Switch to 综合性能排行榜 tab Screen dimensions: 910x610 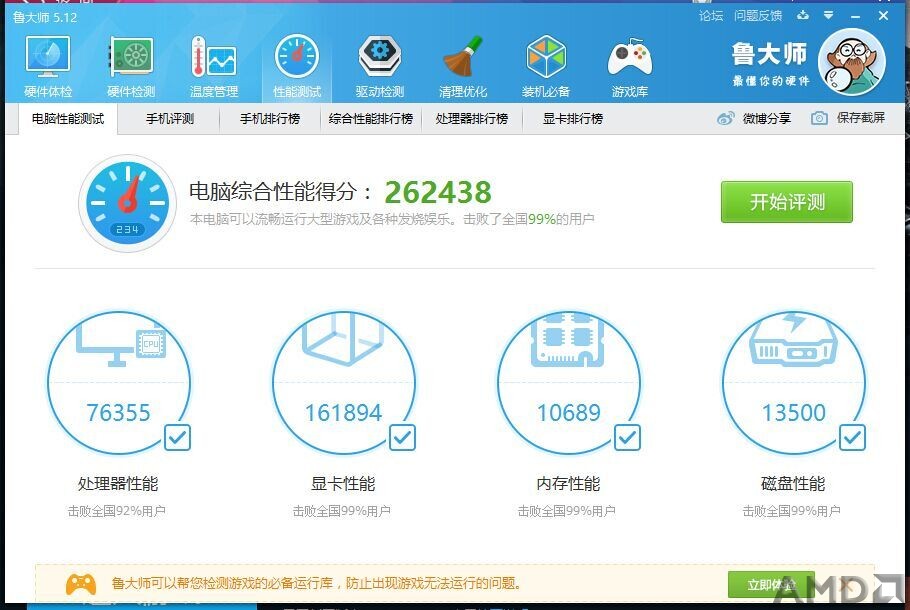(371, 119)
